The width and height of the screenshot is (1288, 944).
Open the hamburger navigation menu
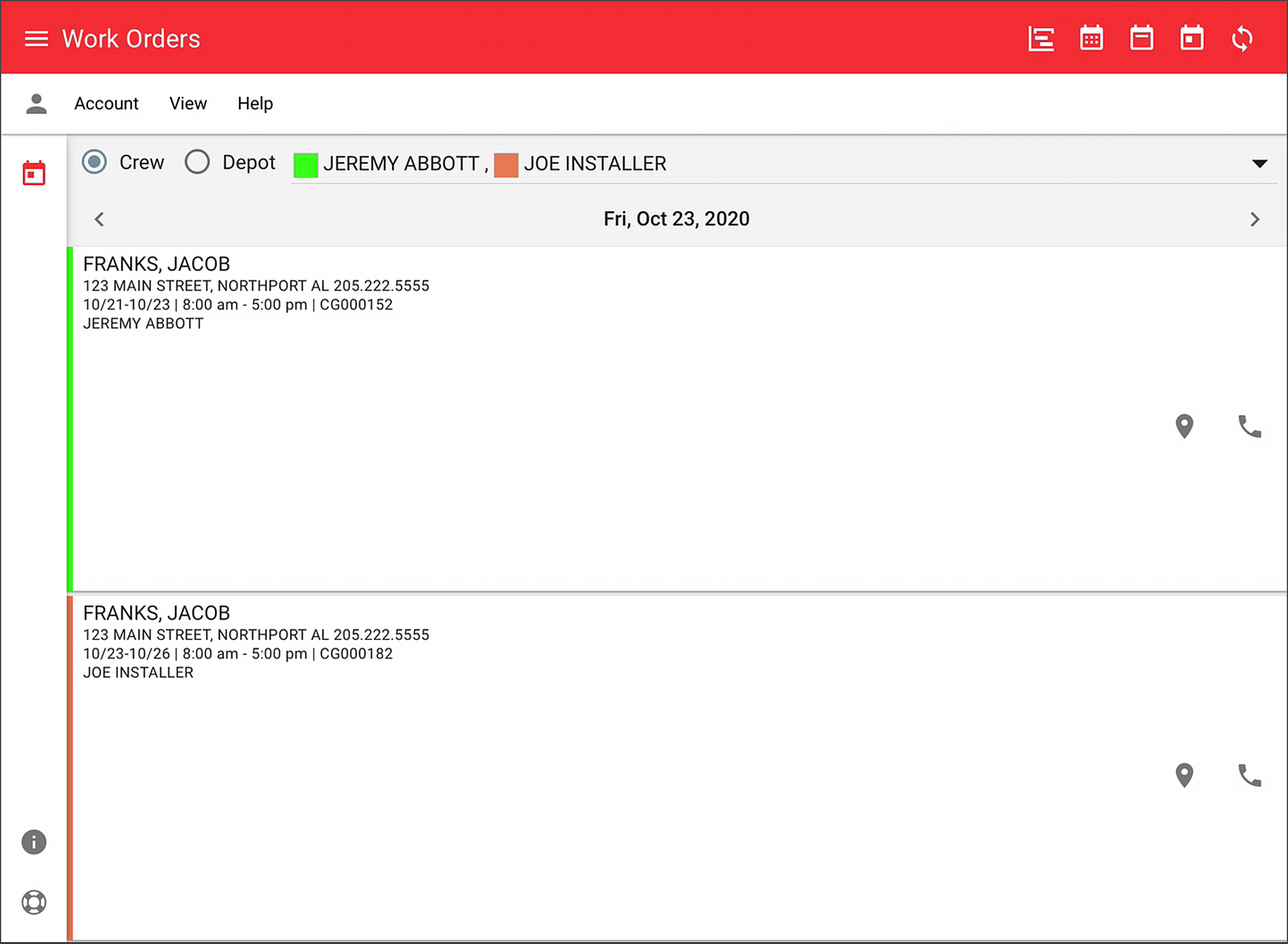pos(36,38)
